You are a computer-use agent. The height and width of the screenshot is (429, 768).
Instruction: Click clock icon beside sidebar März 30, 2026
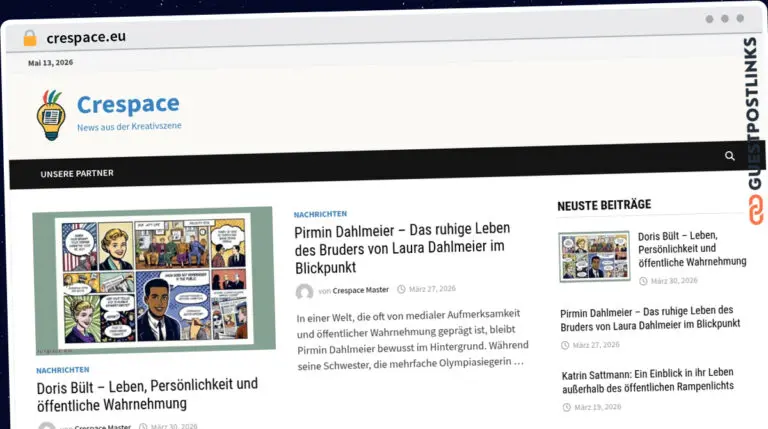(x=643, y=281)
